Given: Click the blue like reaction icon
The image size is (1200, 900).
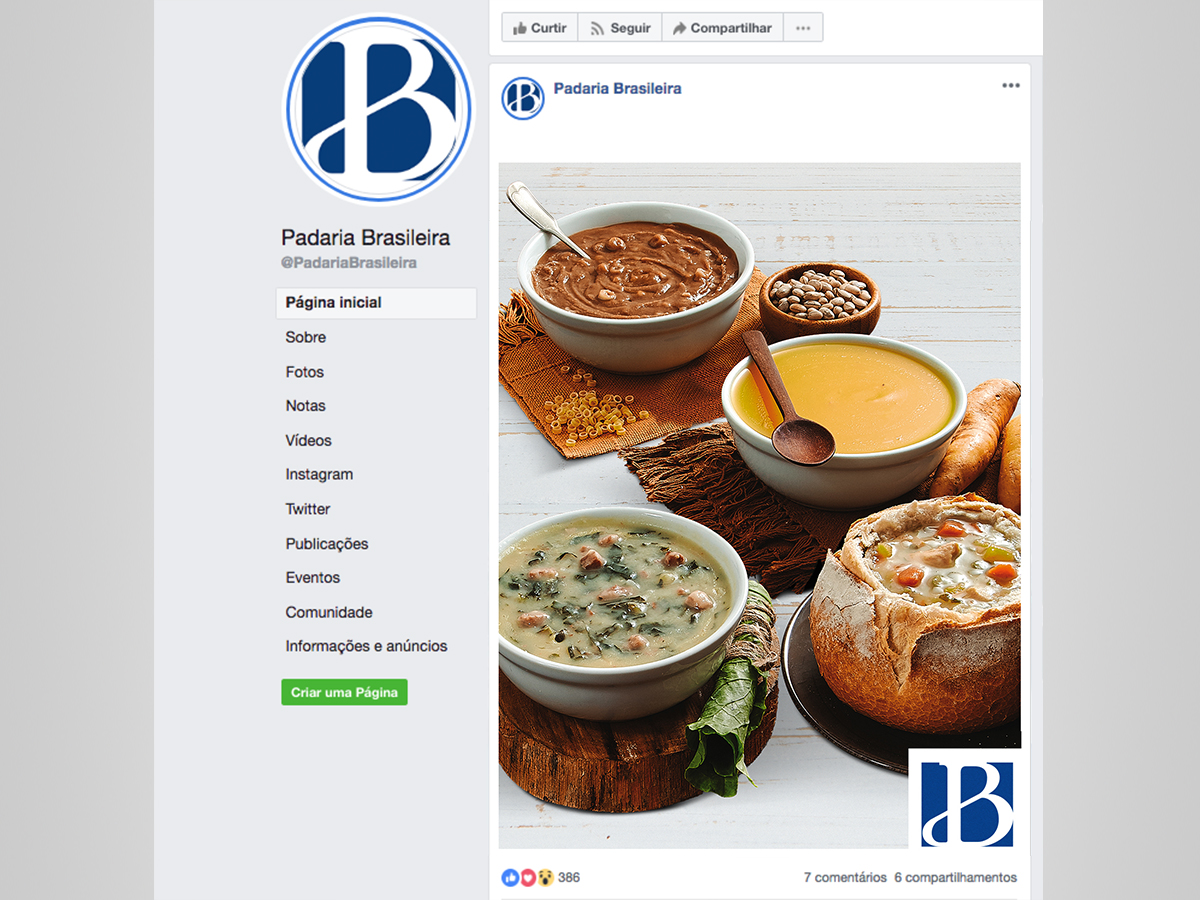Looking at the screenshot, I should click(x=510, y=878).
